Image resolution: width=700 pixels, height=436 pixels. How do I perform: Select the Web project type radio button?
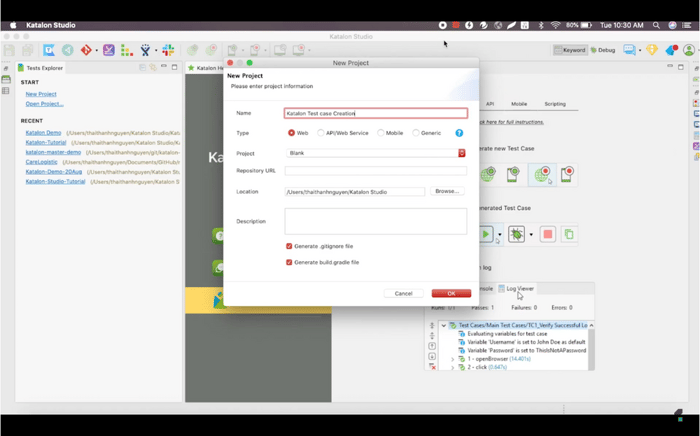pyautogui.click(x=292, y=133)
